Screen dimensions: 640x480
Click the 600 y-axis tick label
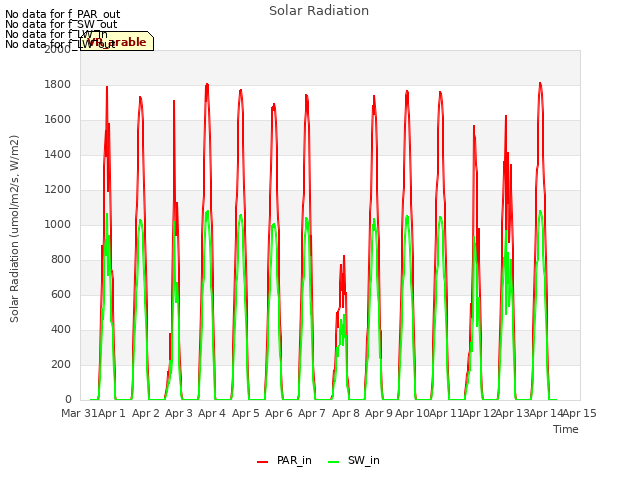pyautogui.click(x=61, y=295)
